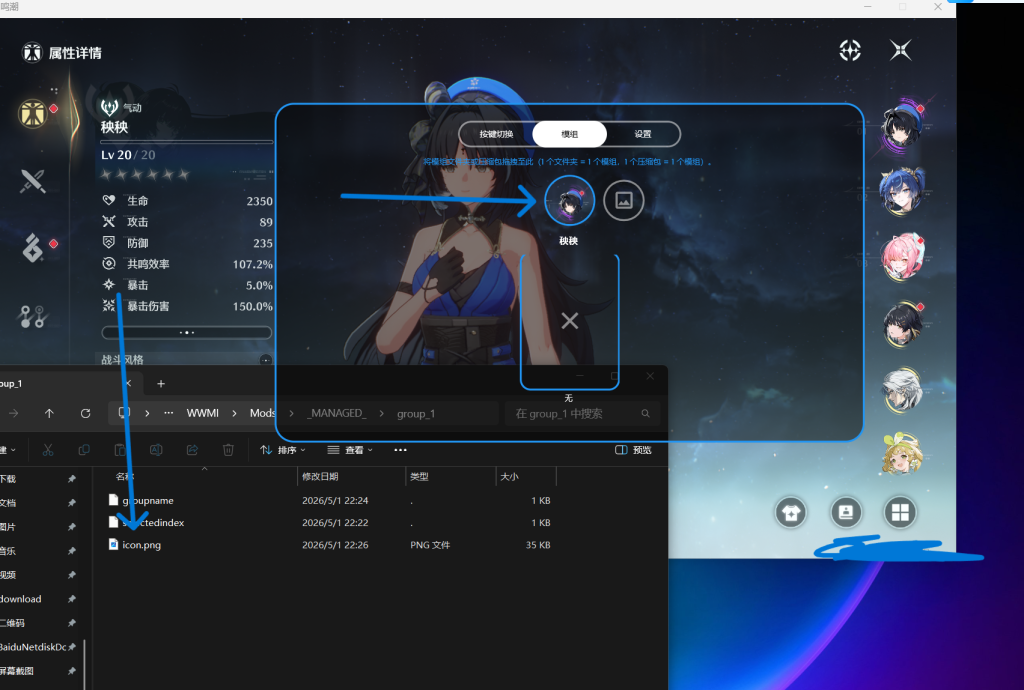
Task: Click the pin icon beside download
Action: [72, 599]
